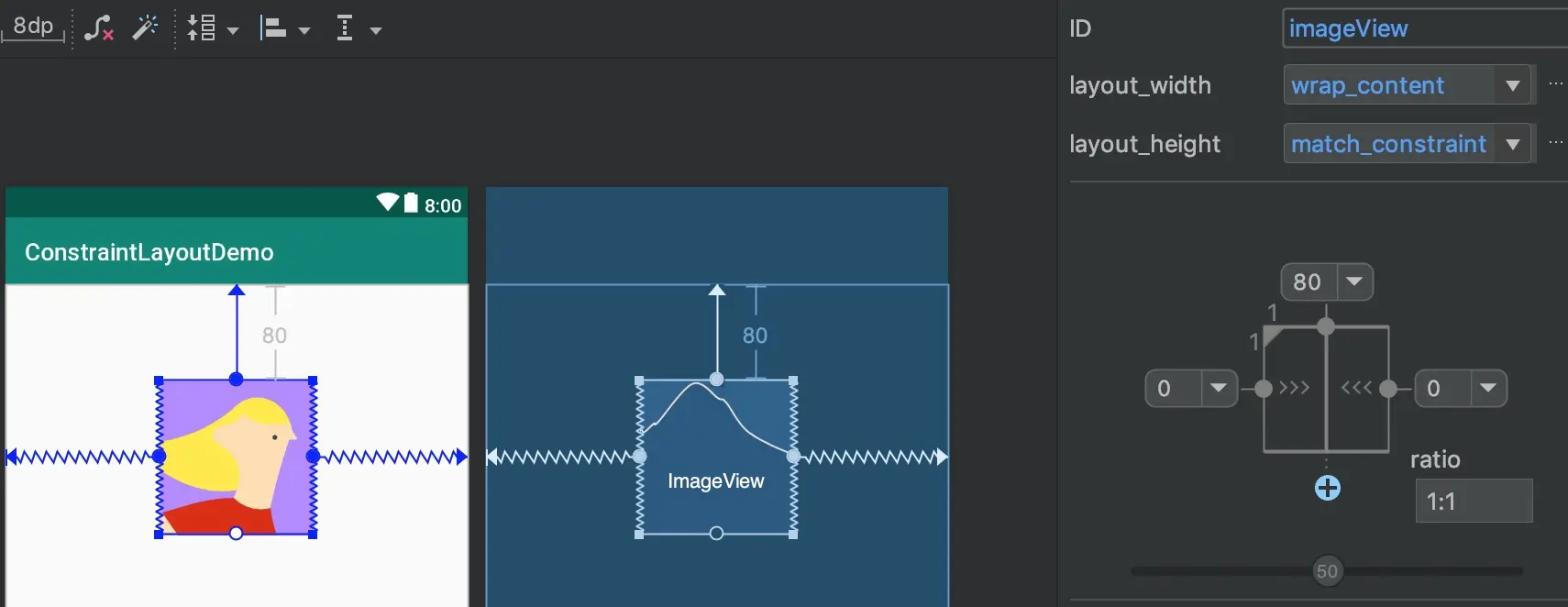Click top-right resize handle in blueprint view
Screen dimensions: 1568x607
[x=793, y=380]
